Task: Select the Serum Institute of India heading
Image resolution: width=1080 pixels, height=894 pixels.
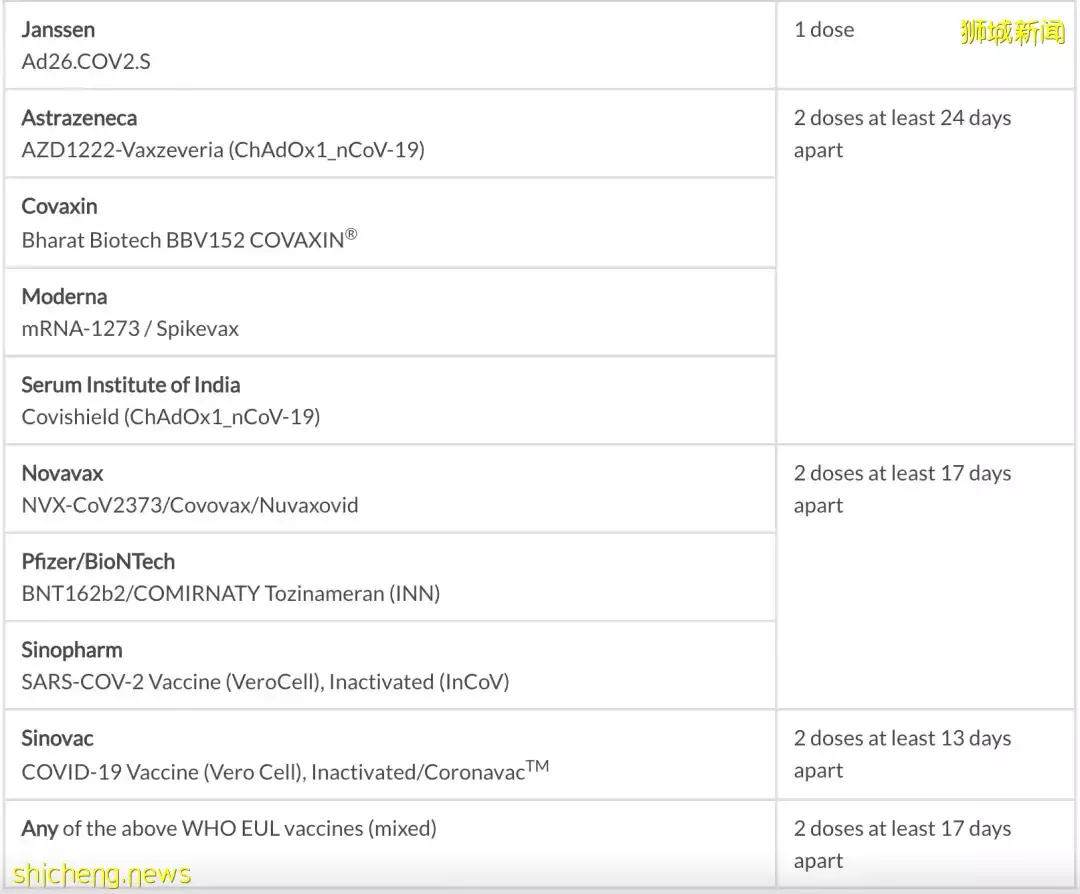Action: [x=131, y=385]
